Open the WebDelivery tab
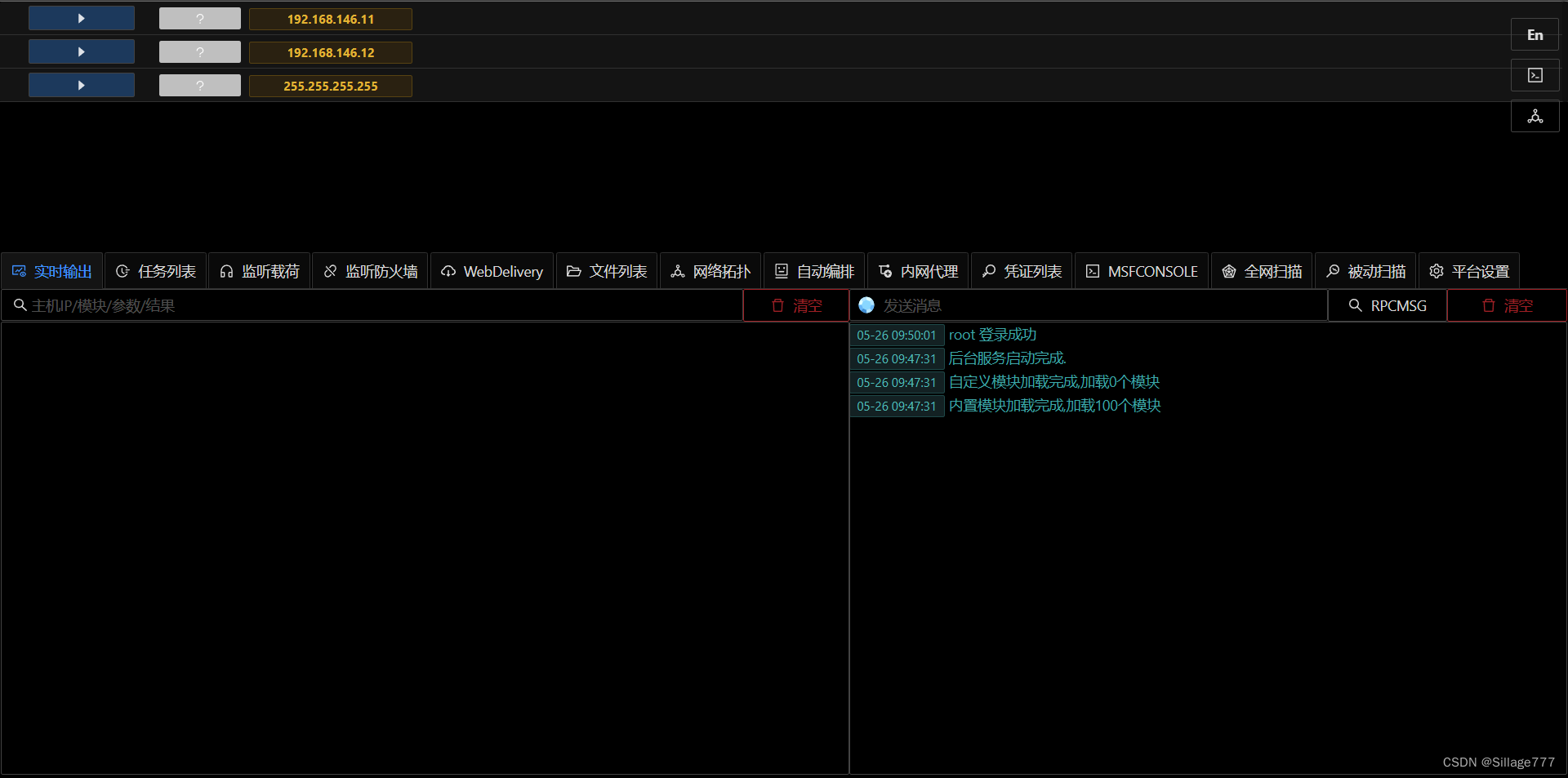 [x=492, y=271]
